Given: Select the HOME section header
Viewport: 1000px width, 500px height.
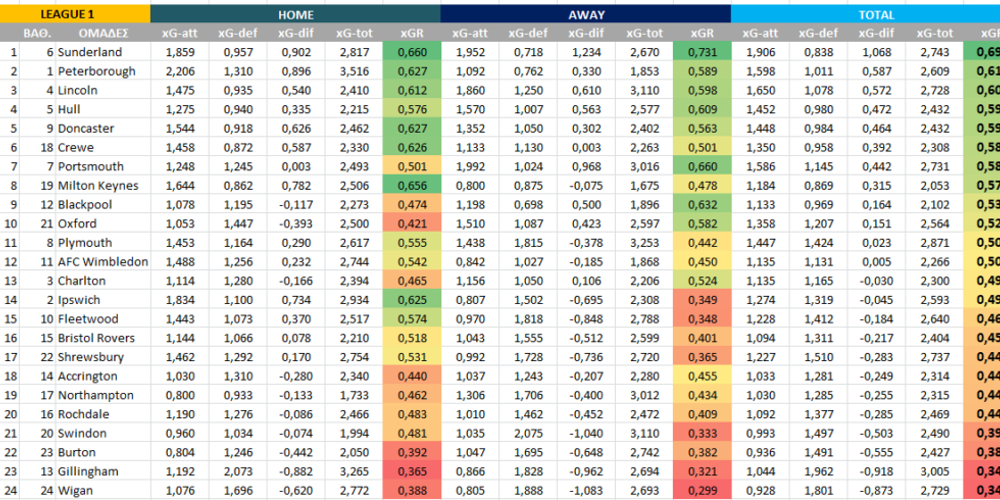Looking at the screenshot, I should (295, 14).
